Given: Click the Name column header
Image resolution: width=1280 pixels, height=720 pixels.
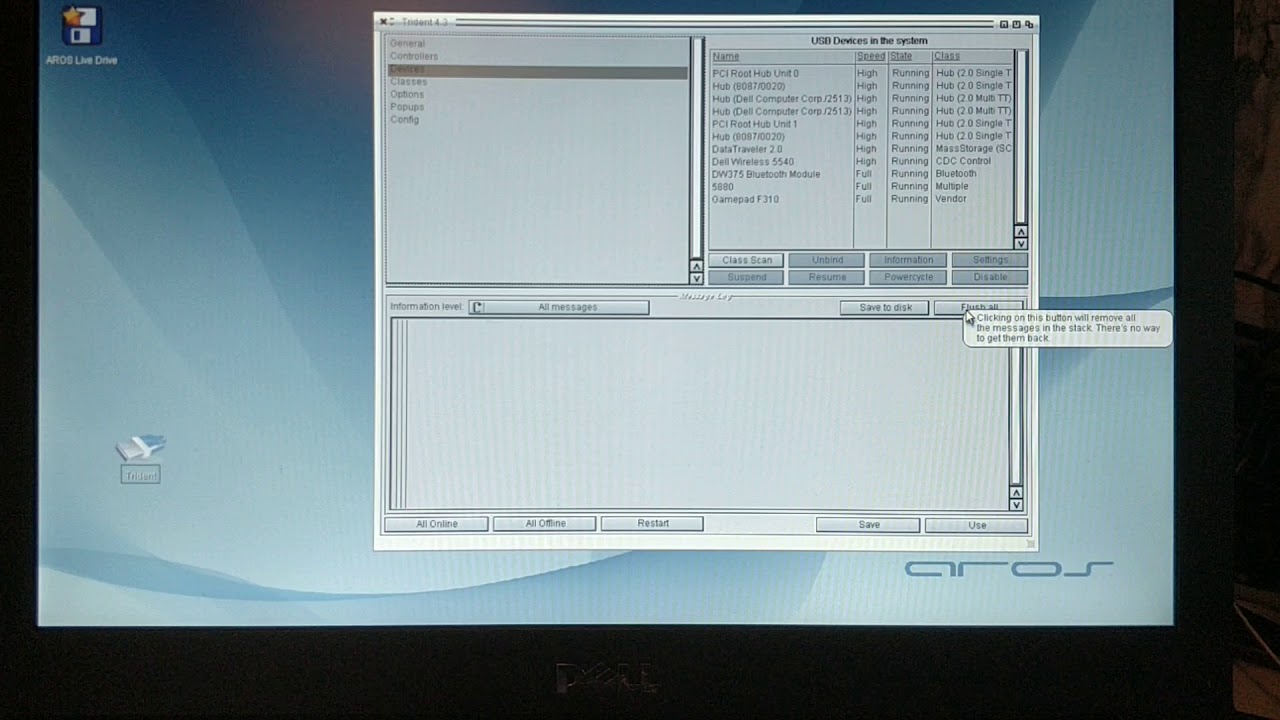Looking at the screenshot, I should tap(781, 57).
